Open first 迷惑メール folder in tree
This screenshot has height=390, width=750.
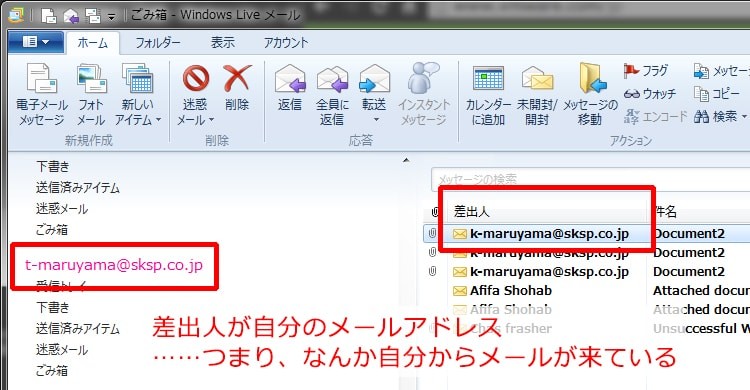click(x=62, y=209)
